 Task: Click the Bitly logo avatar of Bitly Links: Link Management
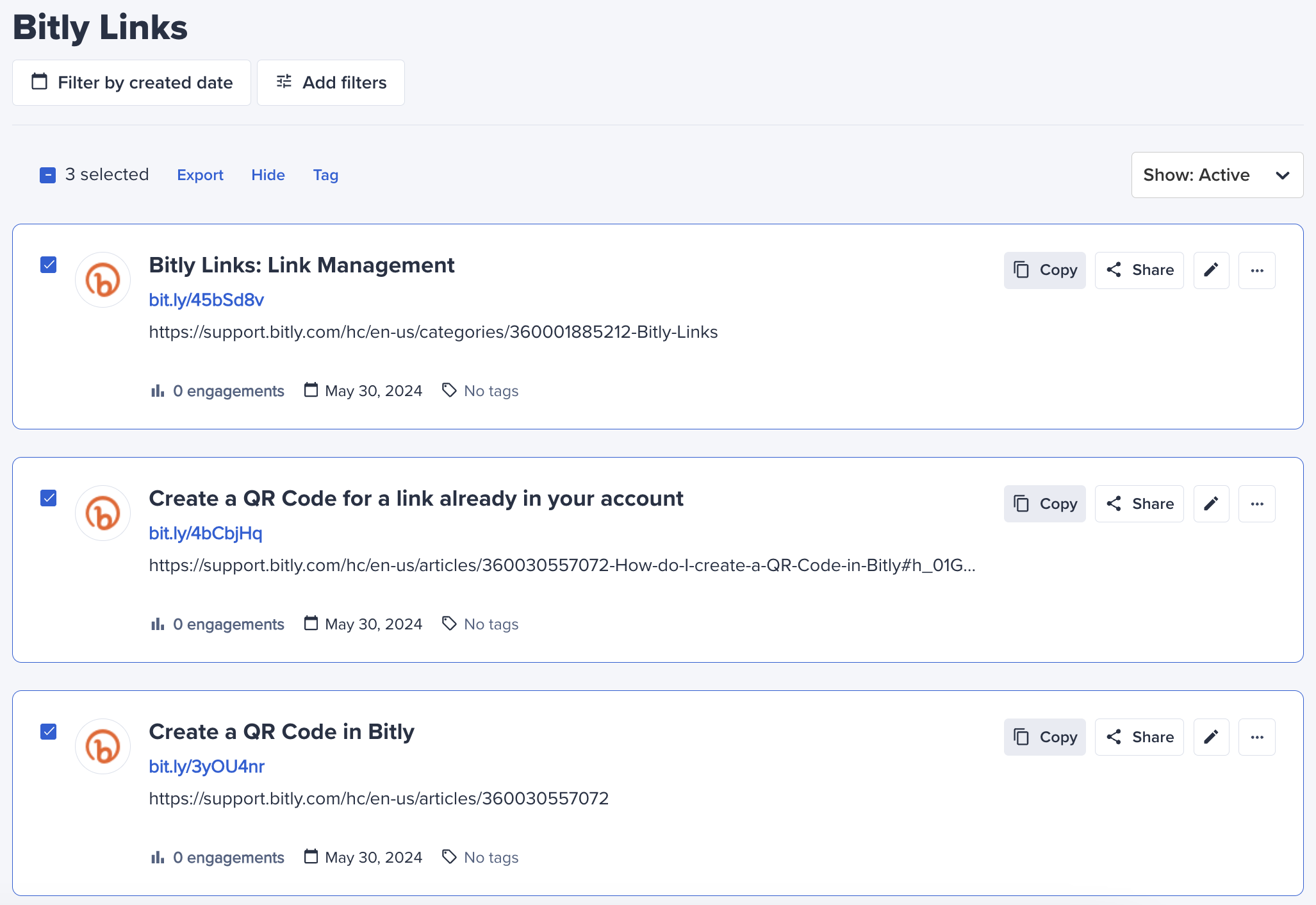coord(103,280)
